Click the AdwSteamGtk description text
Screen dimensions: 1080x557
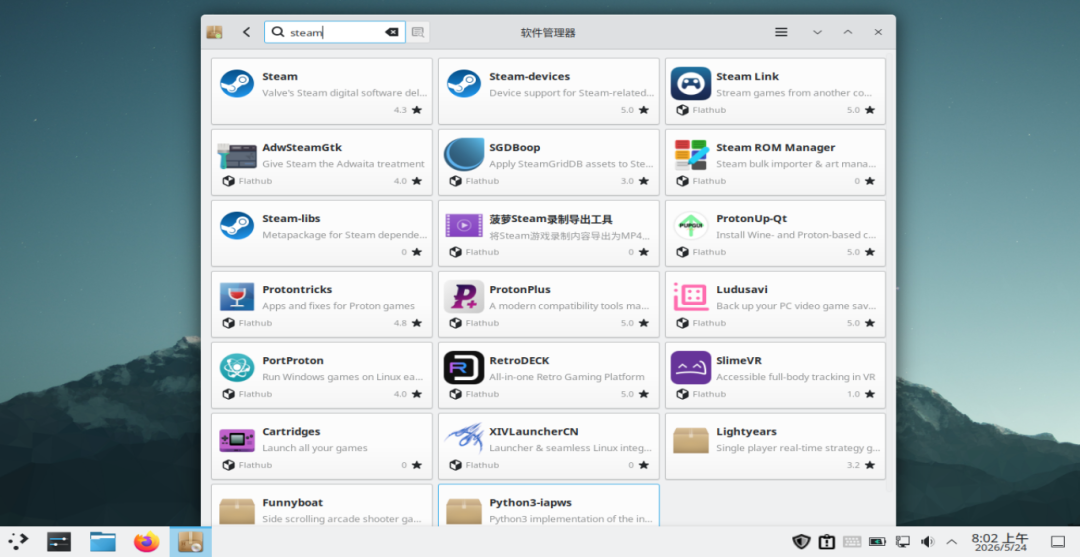(x=343, y=164)
